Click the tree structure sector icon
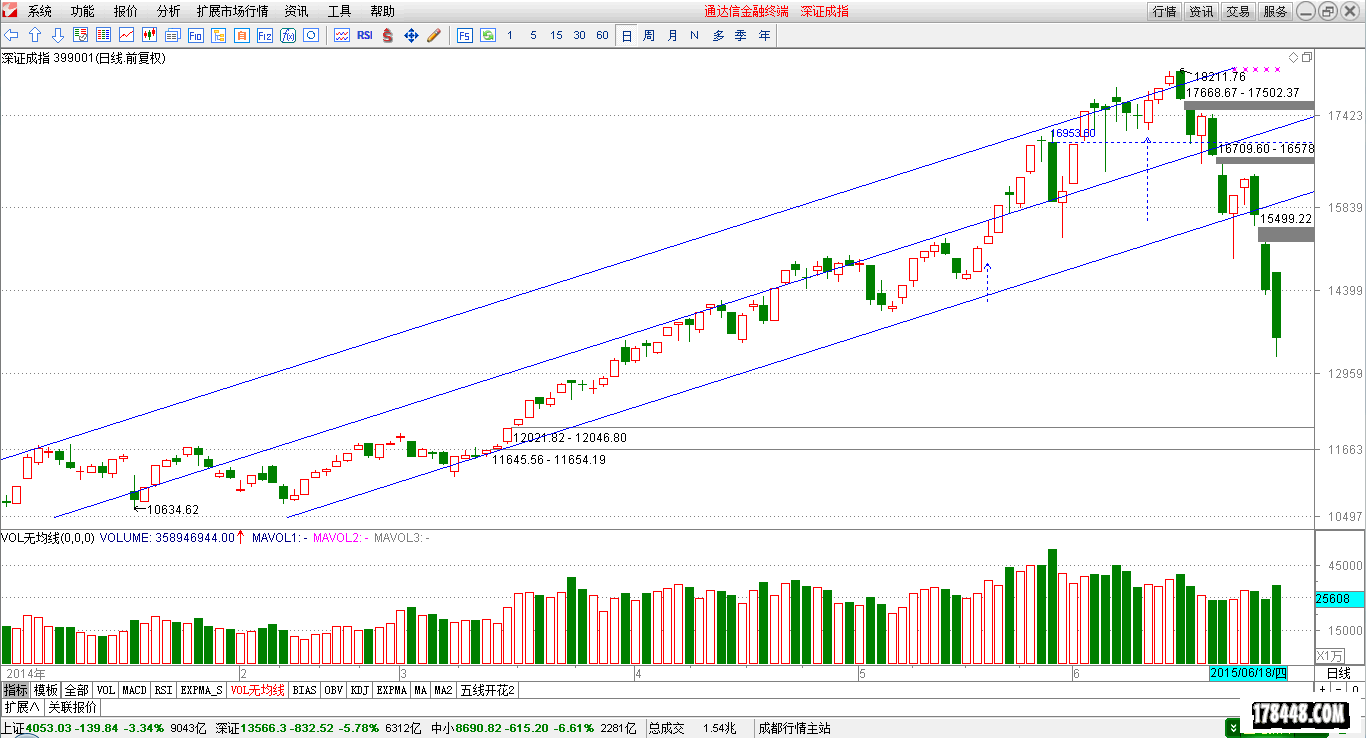This screenshot has width=1366, height=738. click(x=218, y=35)
